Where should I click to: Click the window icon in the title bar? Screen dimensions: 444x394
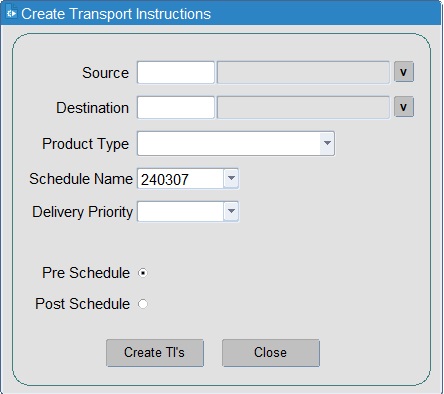click(x=11, y=13)
